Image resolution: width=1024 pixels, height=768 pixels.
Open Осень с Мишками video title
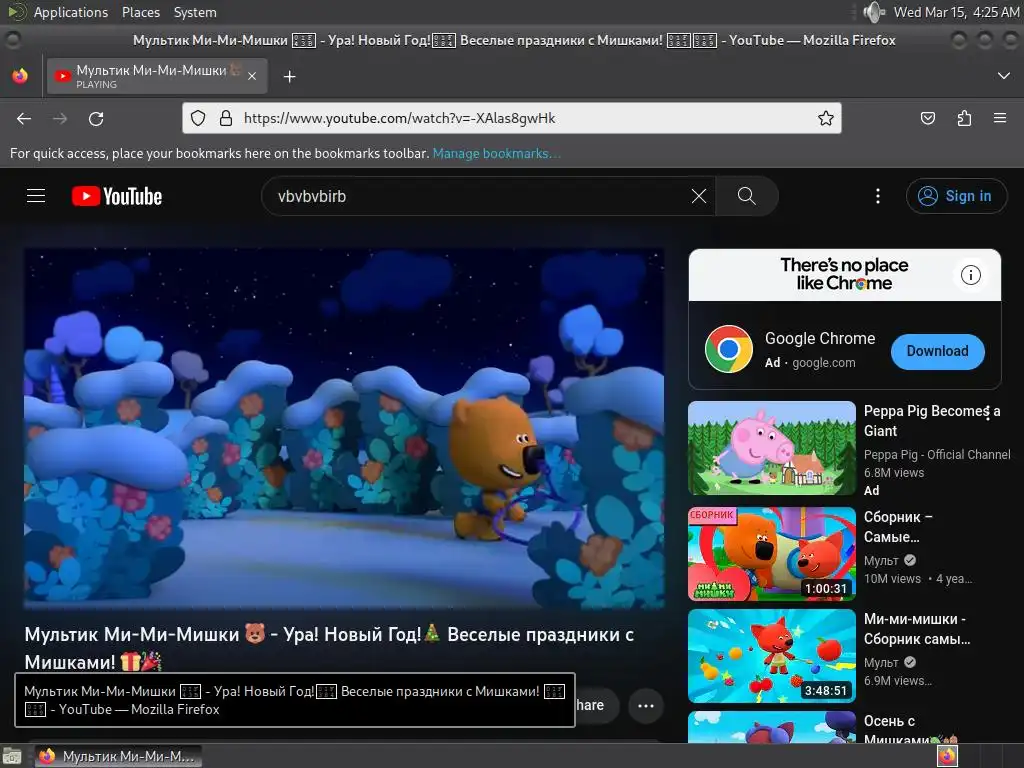(910, 730)
